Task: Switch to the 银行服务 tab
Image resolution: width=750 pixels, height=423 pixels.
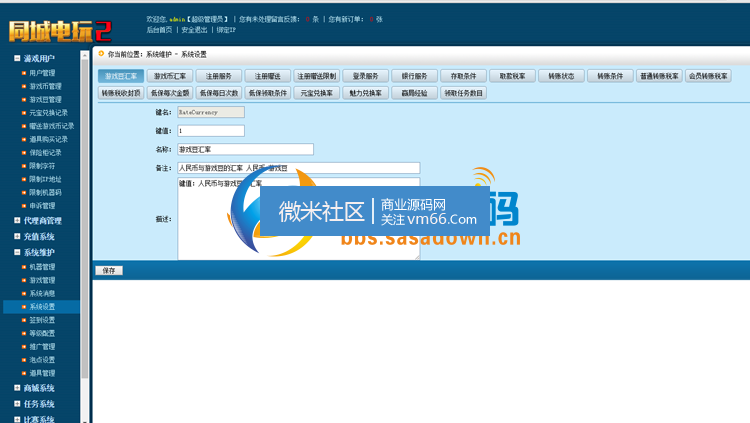Action: 414,76
